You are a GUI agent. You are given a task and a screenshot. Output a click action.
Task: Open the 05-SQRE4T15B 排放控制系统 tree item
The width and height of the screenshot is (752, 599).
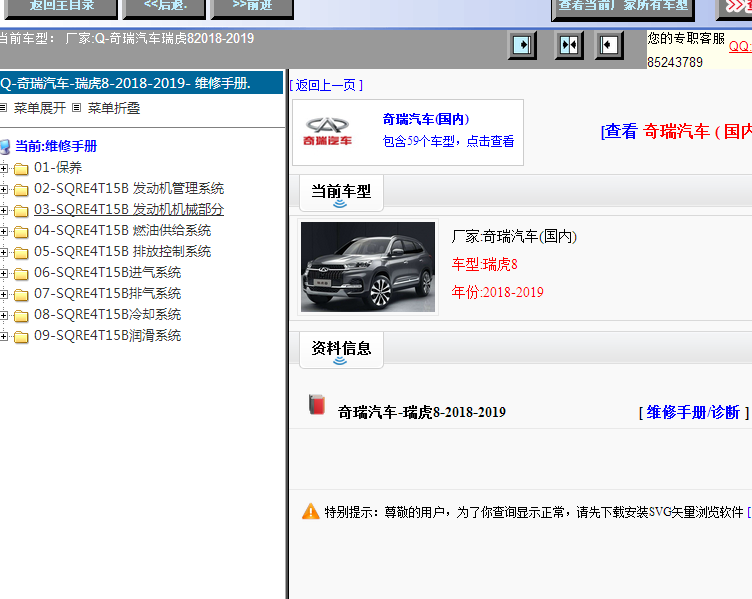[x=122, y=251]
